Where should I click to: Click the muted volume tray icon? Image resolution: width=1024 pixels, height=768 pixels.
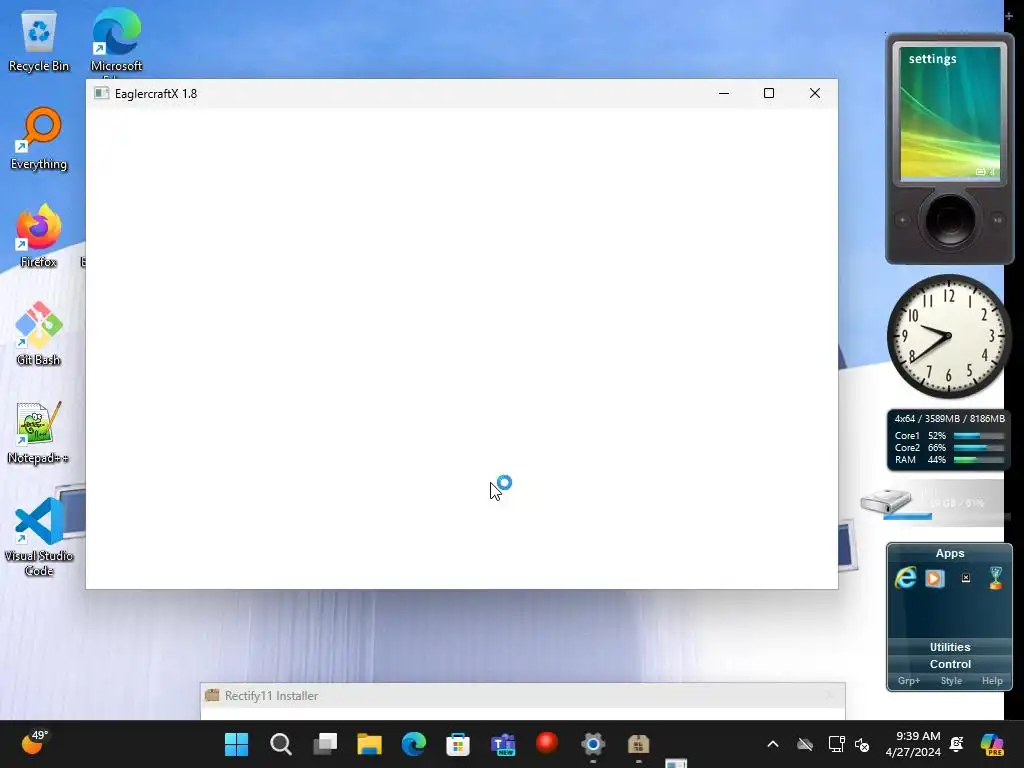(x=862, y=744)
